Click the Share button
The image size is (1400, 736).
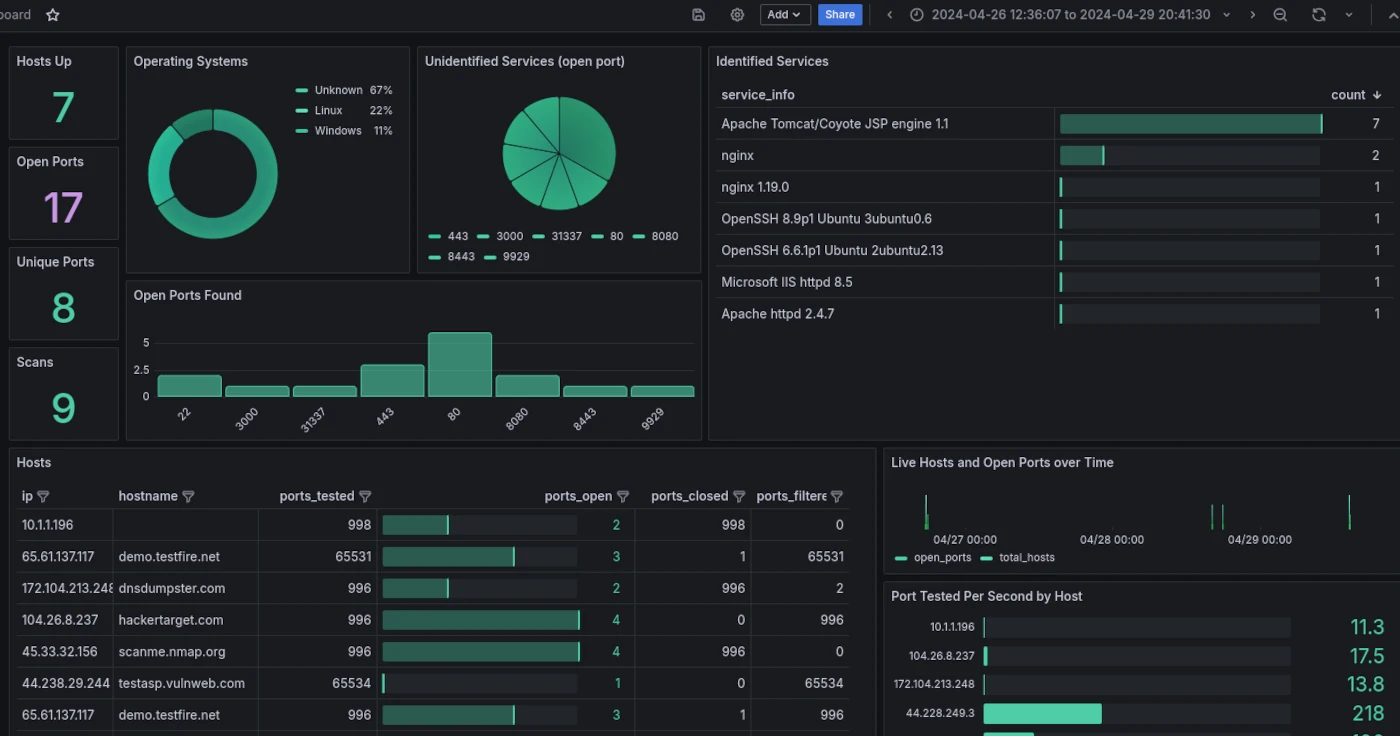(840, 15)
